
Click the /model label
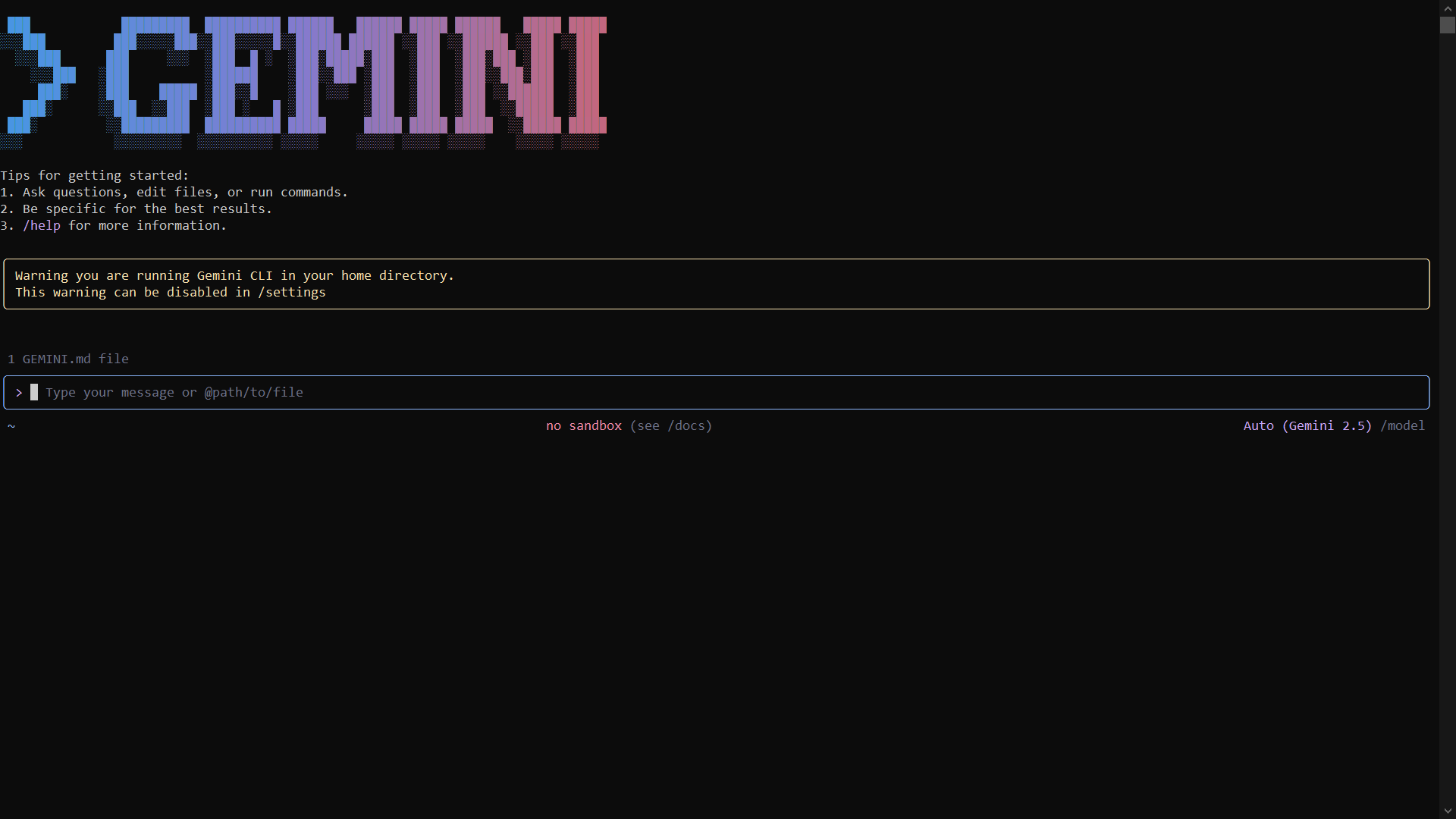[x=1402, y=425]
